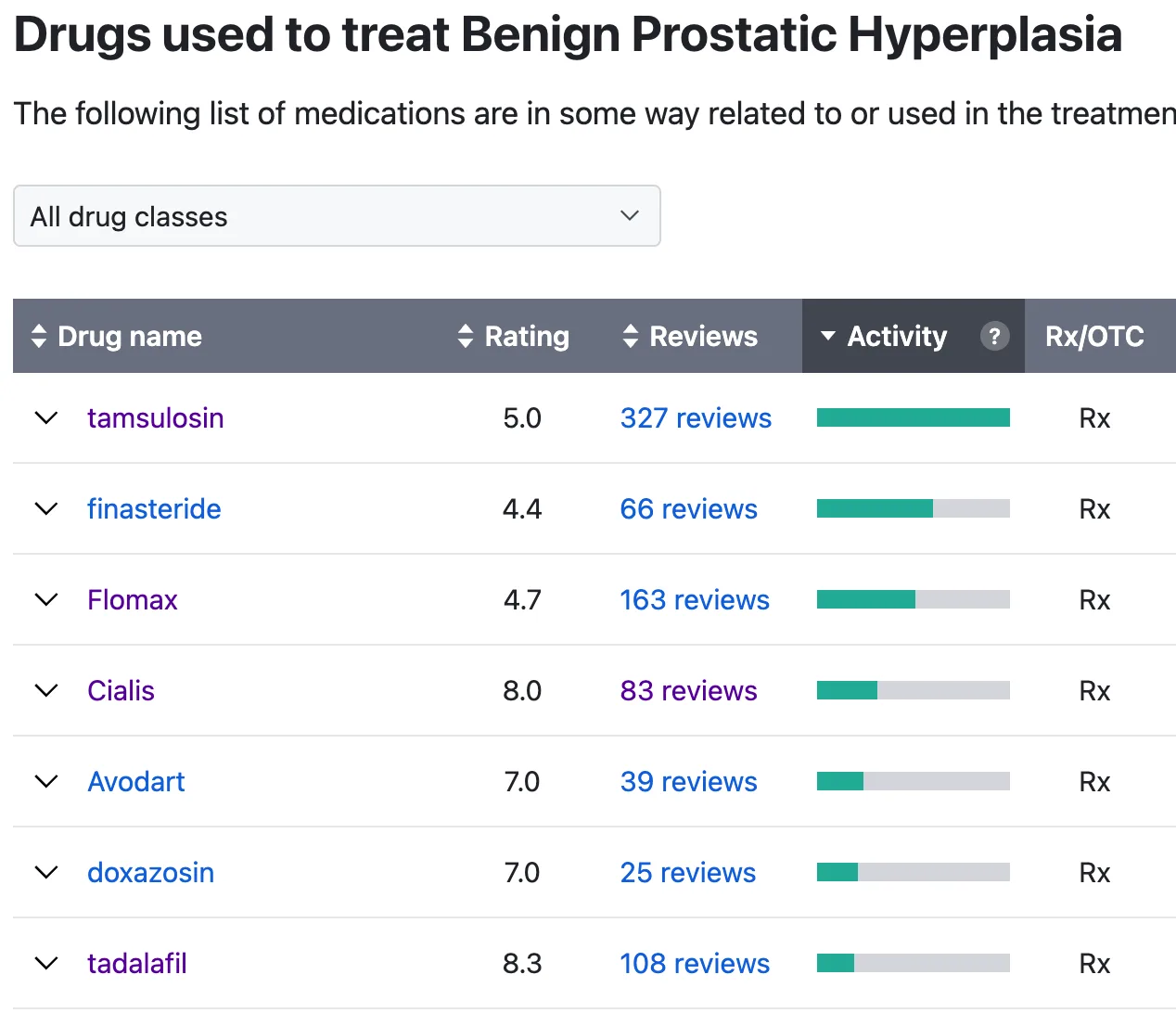Open the tadalafil drug link

coord(136,964)
